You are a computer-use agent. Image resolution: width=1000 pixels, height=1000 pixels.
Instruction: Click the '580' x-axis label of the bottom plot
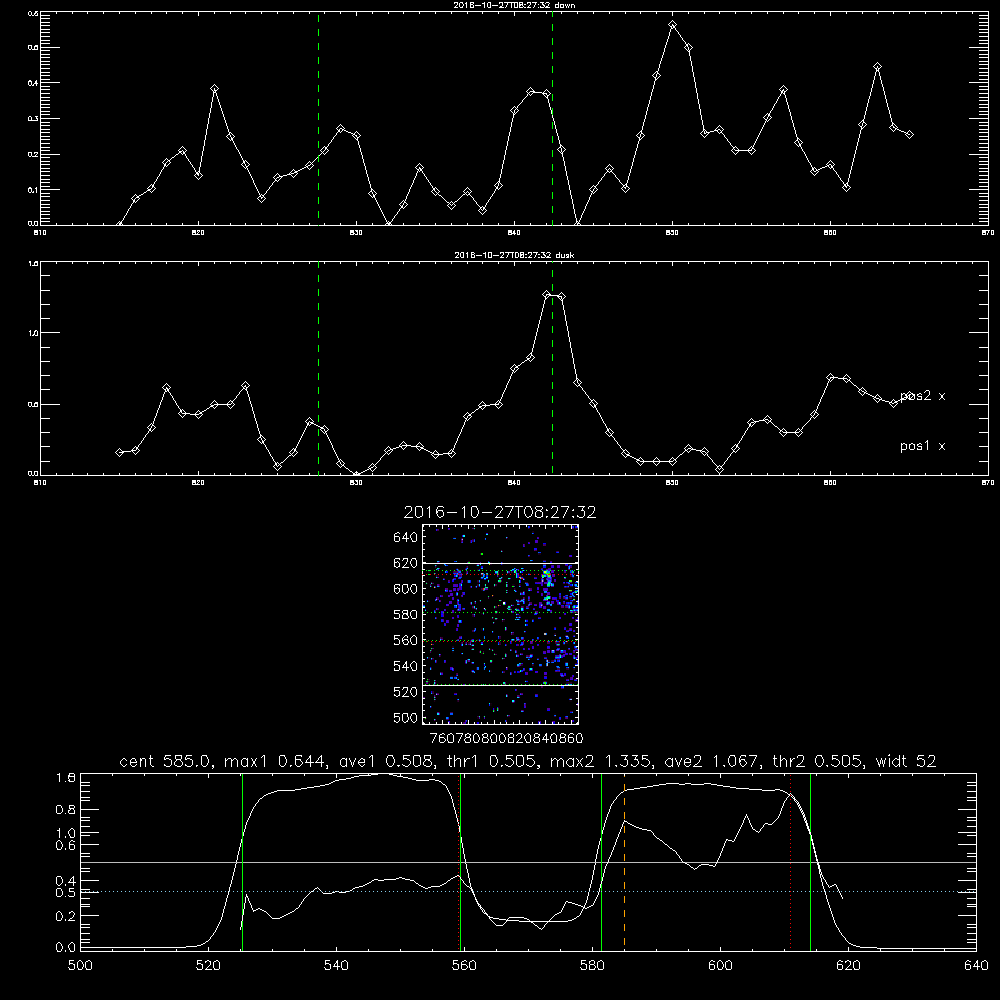592,966
